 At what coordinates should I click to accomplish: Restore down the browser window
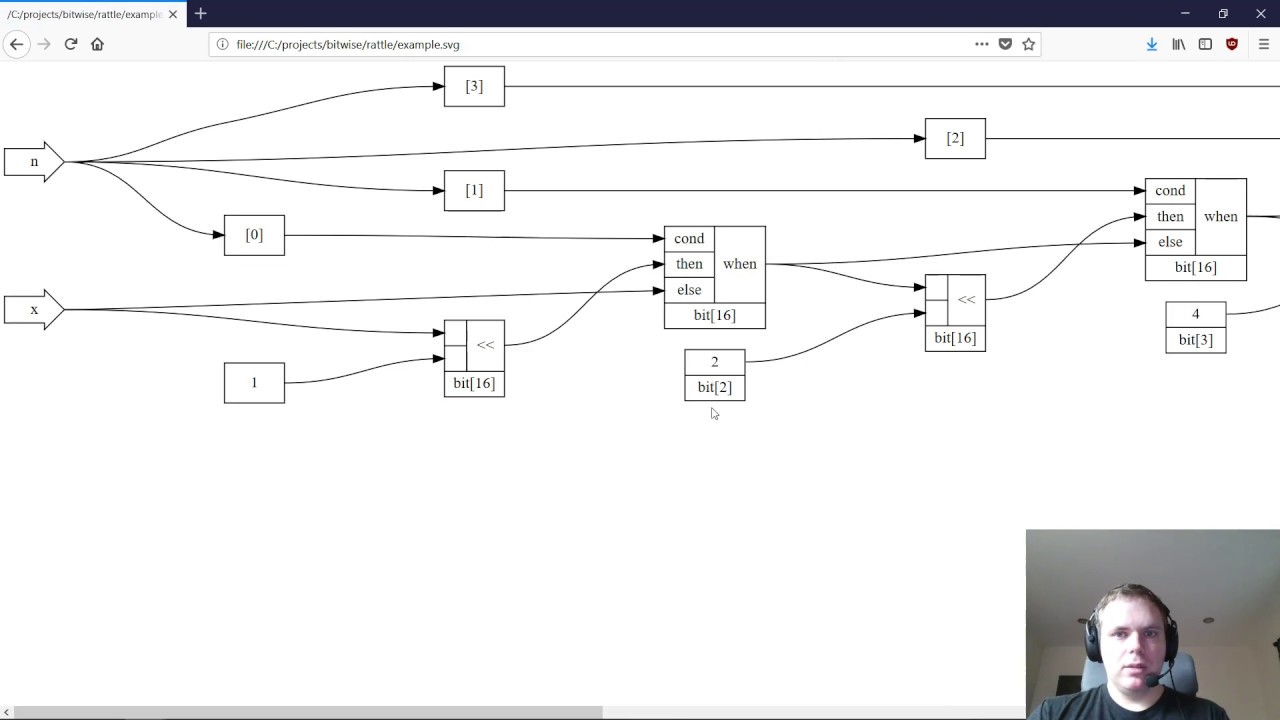(x=1223, y=14)
